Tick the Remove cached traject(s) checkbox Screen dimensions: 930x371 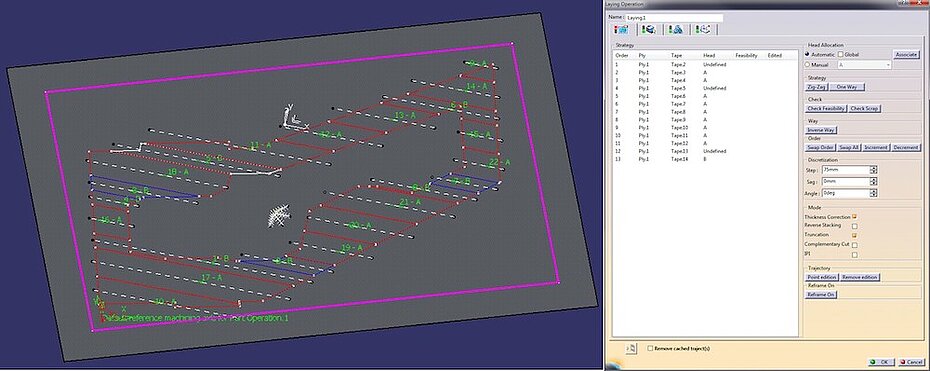pyautogui.click(x=651, y=348)
